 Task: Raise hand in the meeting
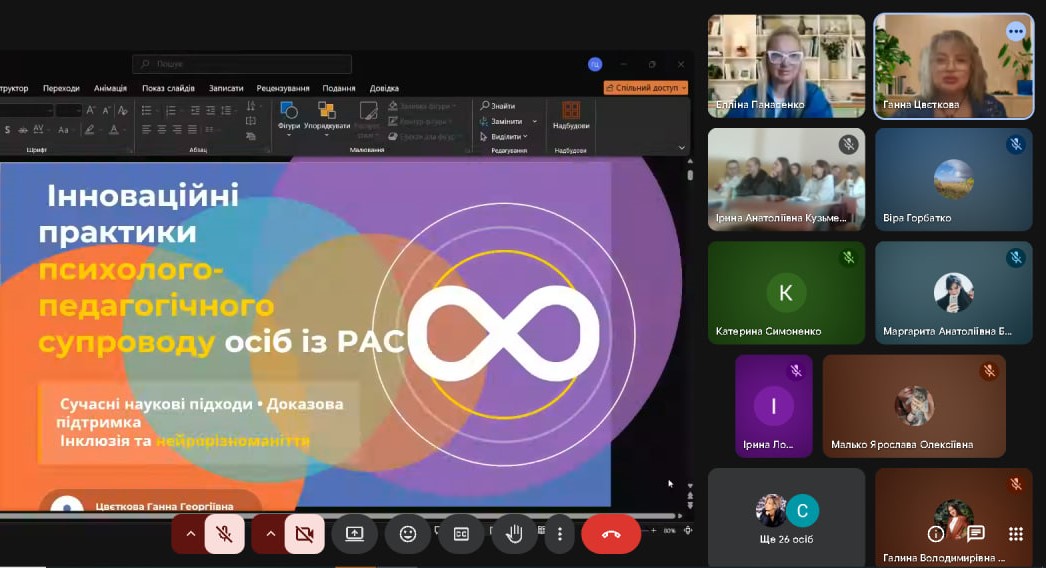tap(514, 534)
